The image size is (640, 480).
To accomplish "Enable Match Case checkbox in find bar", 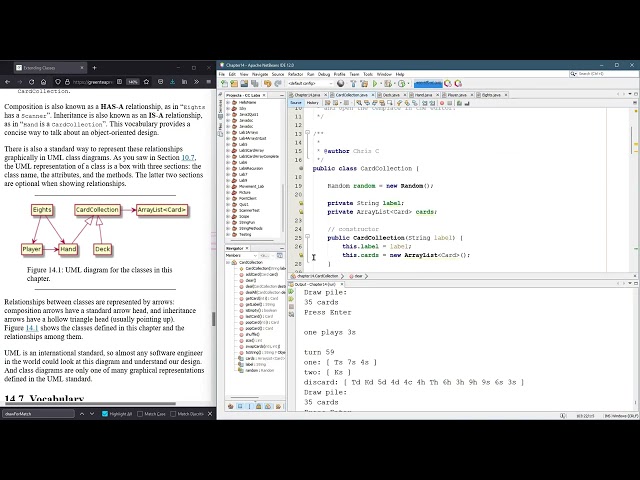I will click(140, 414).
